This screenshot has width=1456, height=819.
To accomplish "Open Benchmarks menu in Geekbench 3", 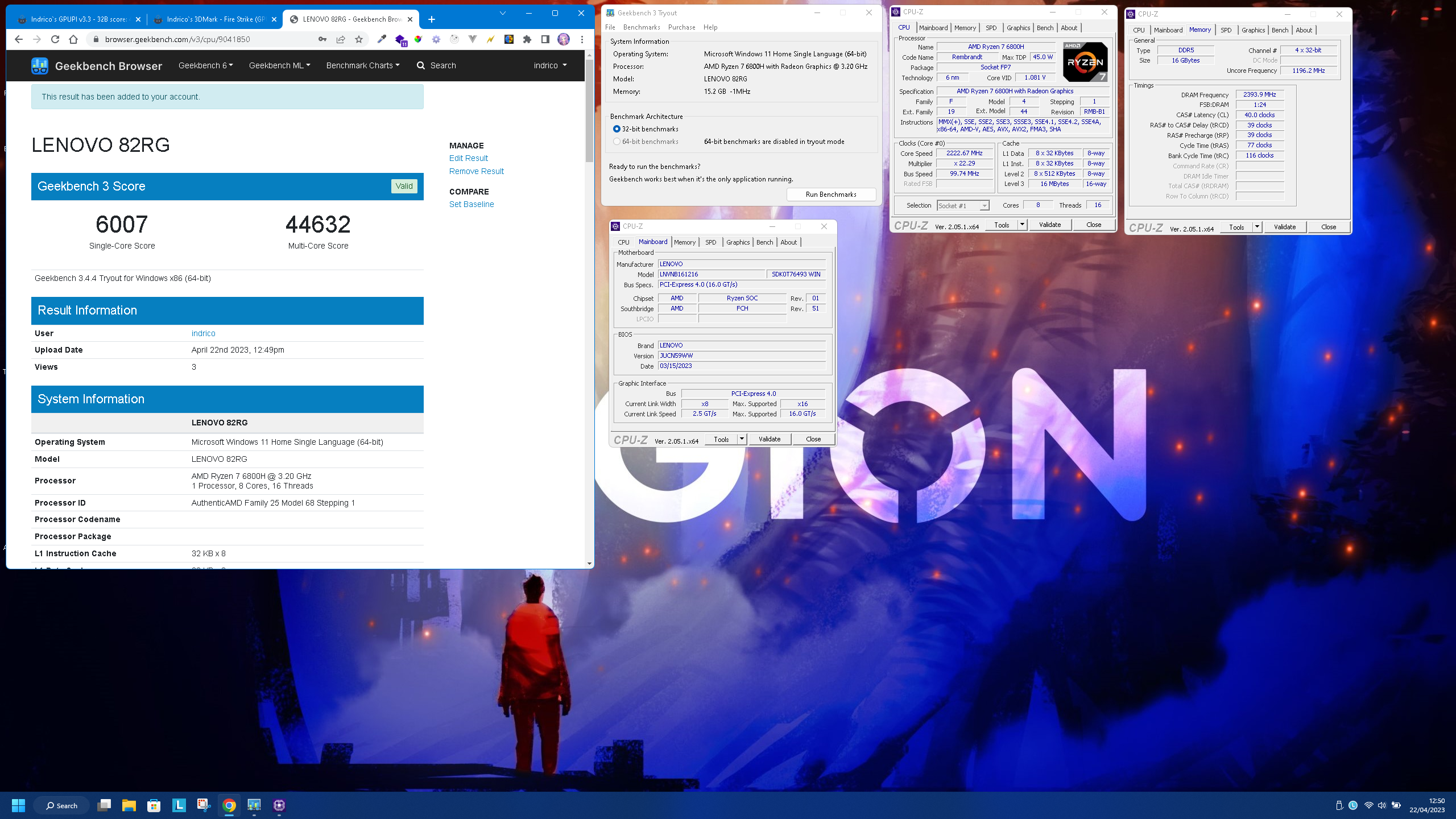I will coord(642,27).
